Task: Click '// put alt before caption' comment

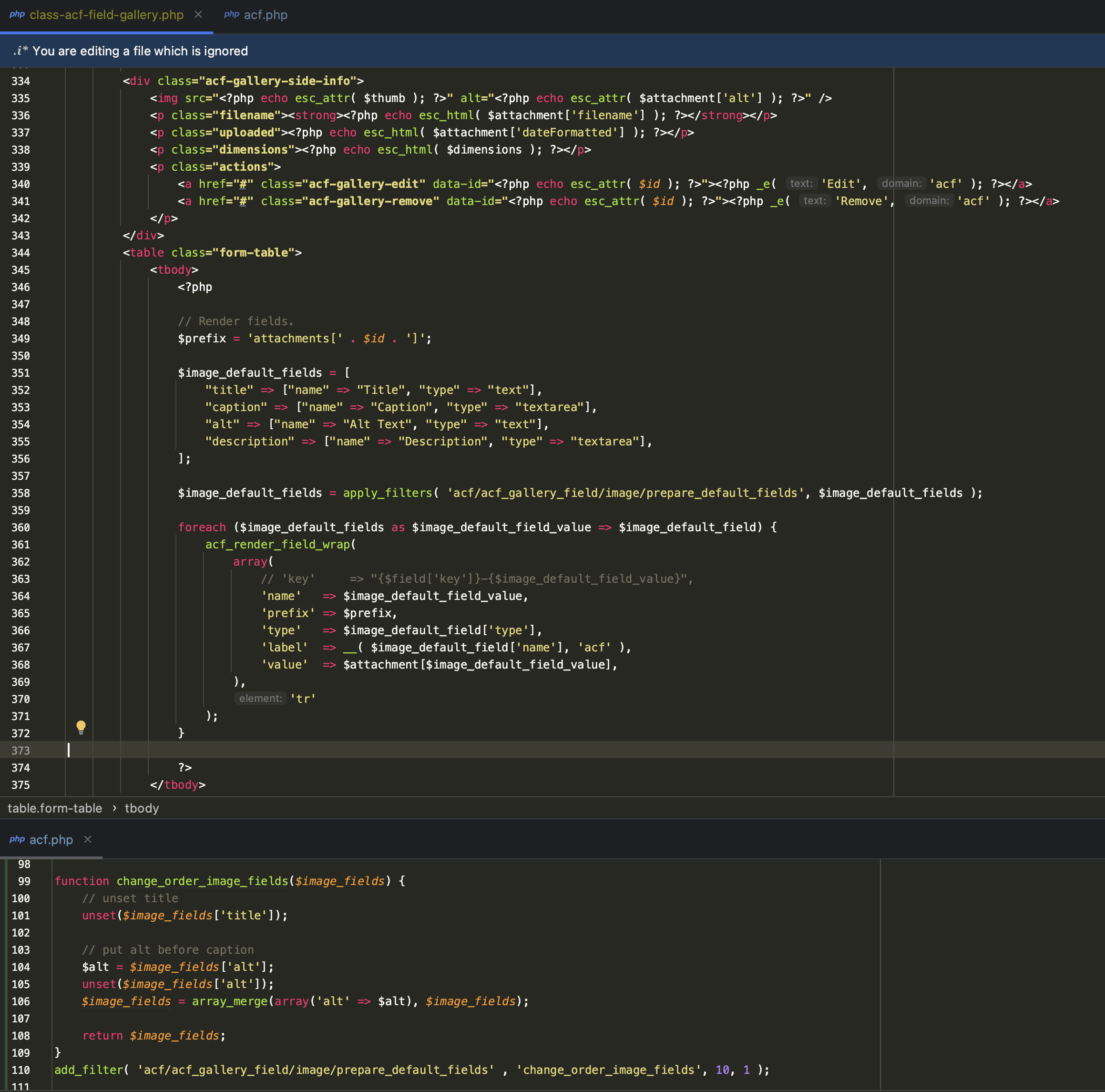Action: tap(168, 950)
